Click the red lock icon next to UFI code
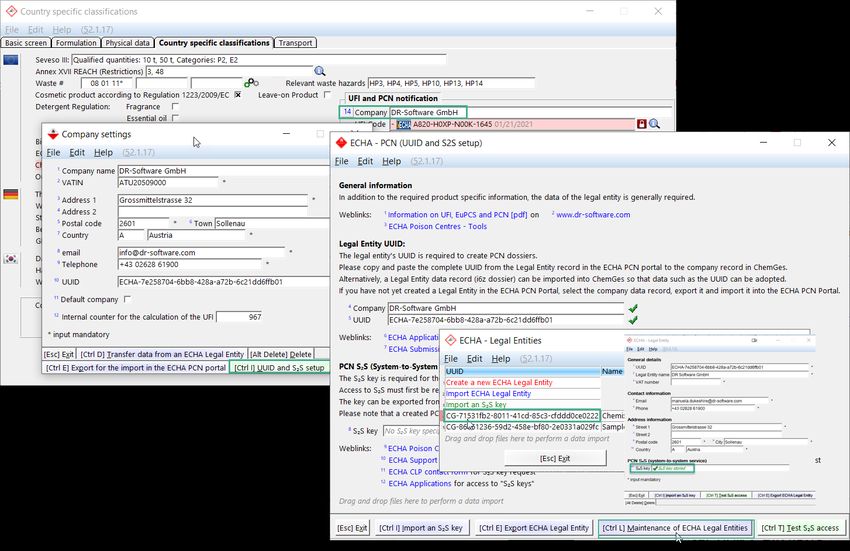850x551 pixels. [x=641, y=124]
